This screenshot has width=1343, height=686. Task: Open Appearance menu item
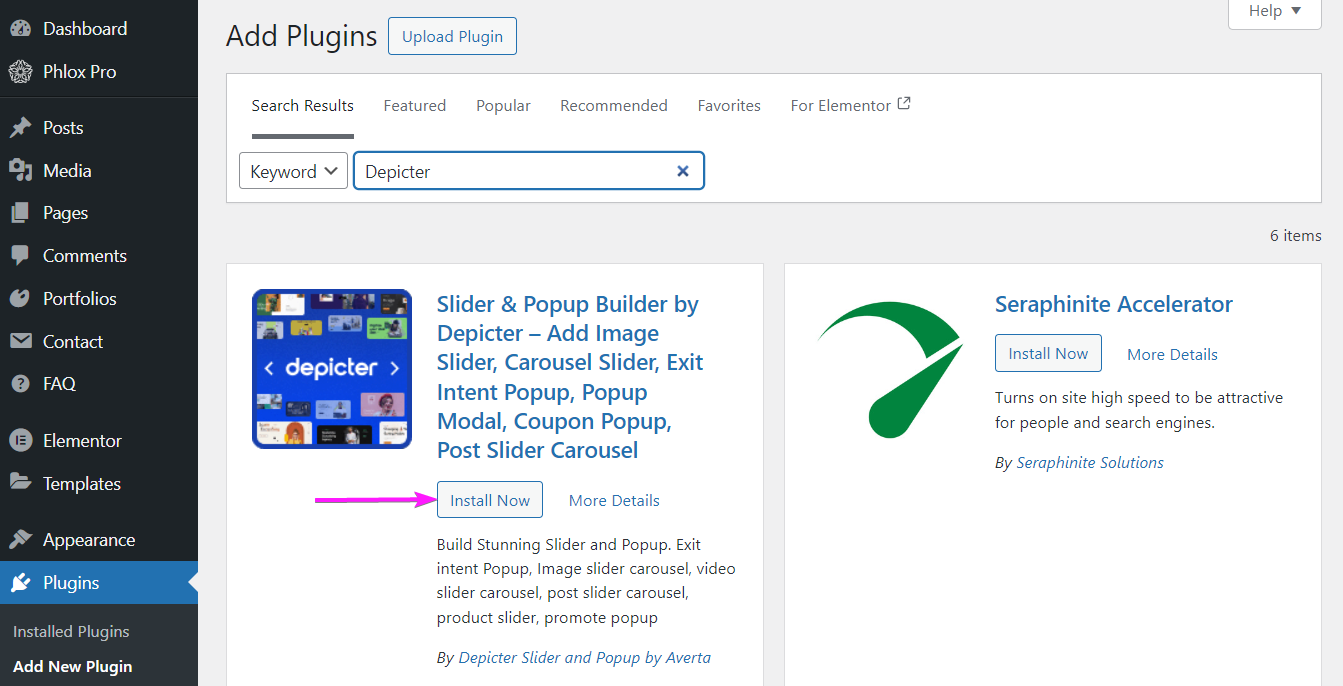click(99, 540)
